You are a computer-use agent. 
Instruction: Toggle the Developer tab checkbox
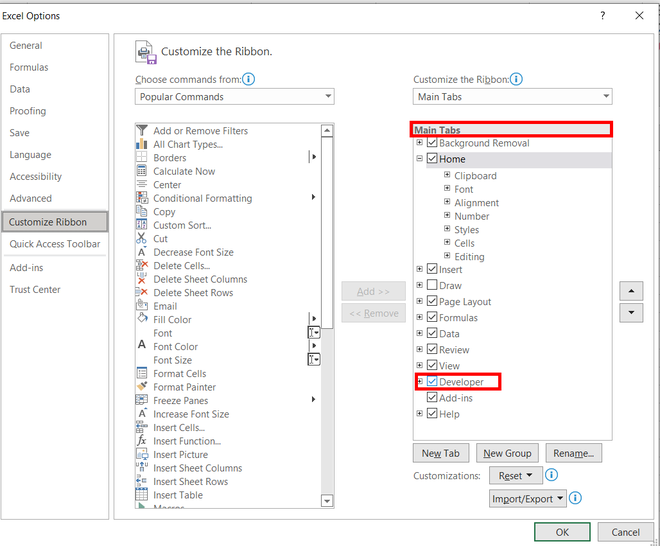(x=432, y=381)
